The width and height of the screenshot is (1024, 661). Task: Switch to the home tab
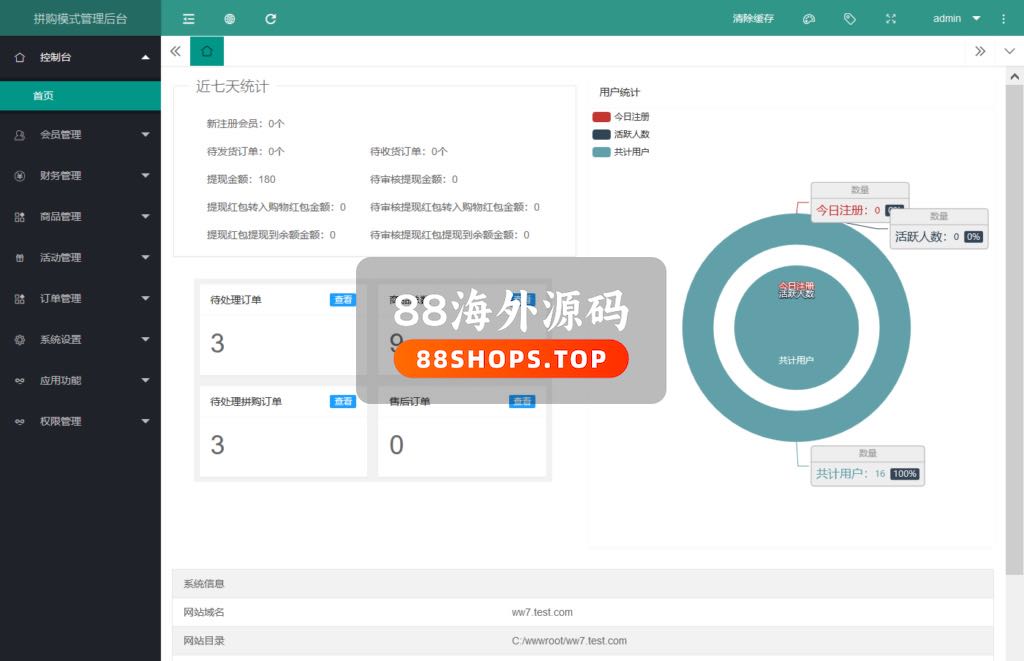coord(207,51)
